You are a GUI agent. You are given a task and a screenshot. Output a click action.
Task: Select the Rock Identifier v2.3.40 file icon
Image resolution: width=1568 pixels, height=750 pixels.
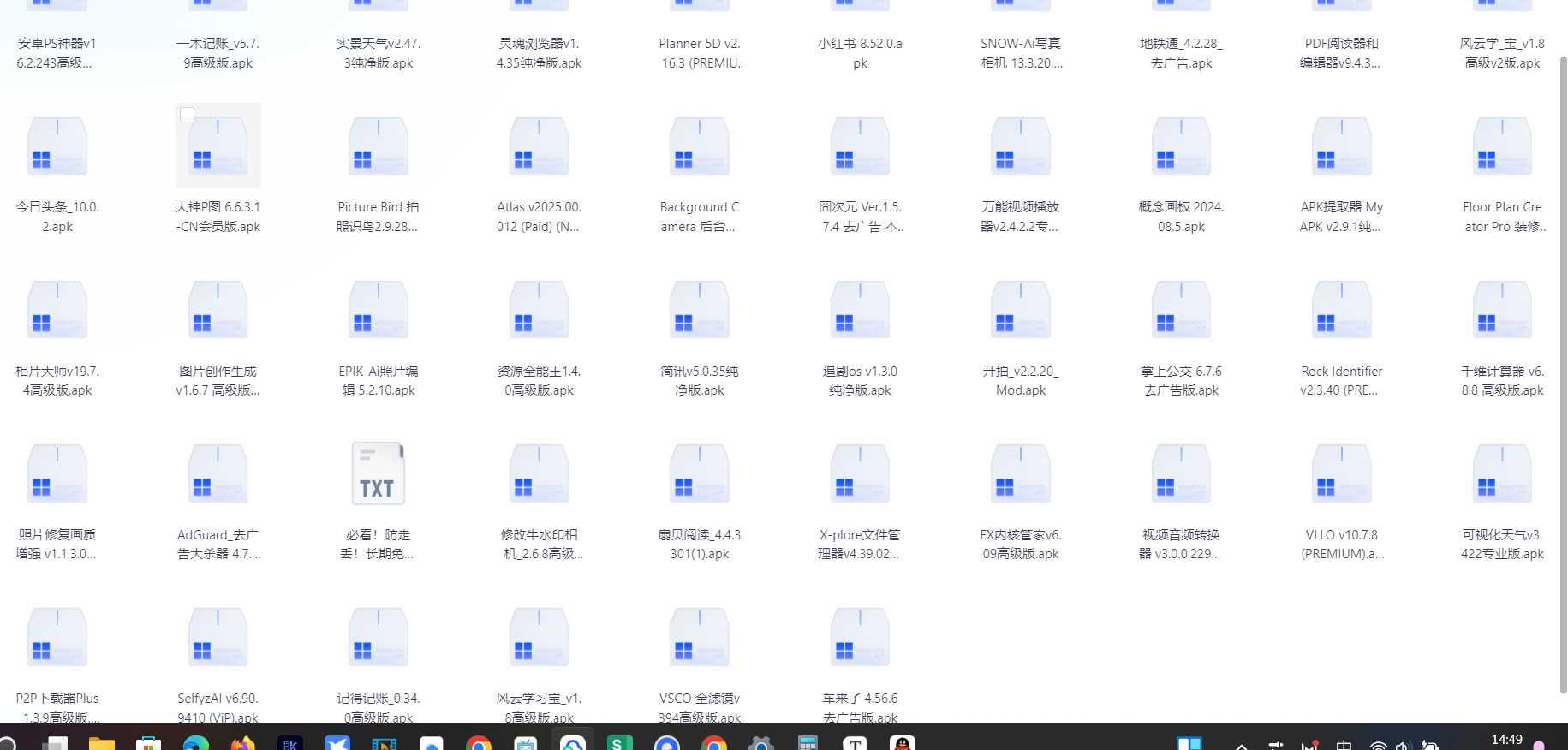1342,310
